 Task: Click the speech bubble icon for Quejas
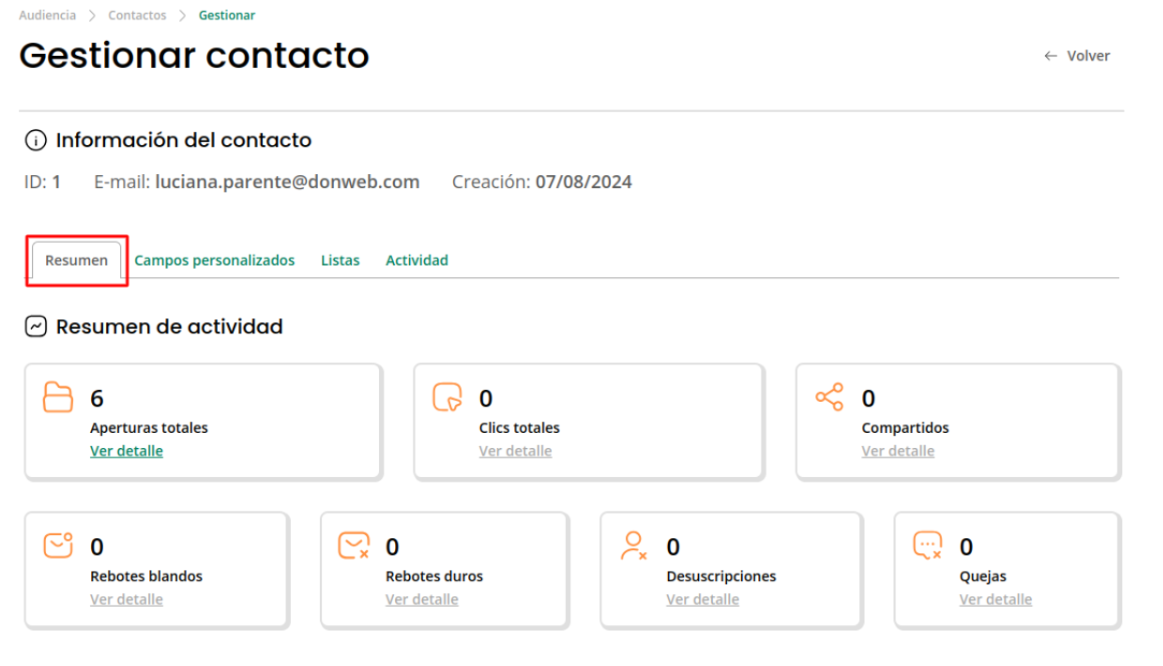coord(927,545)
